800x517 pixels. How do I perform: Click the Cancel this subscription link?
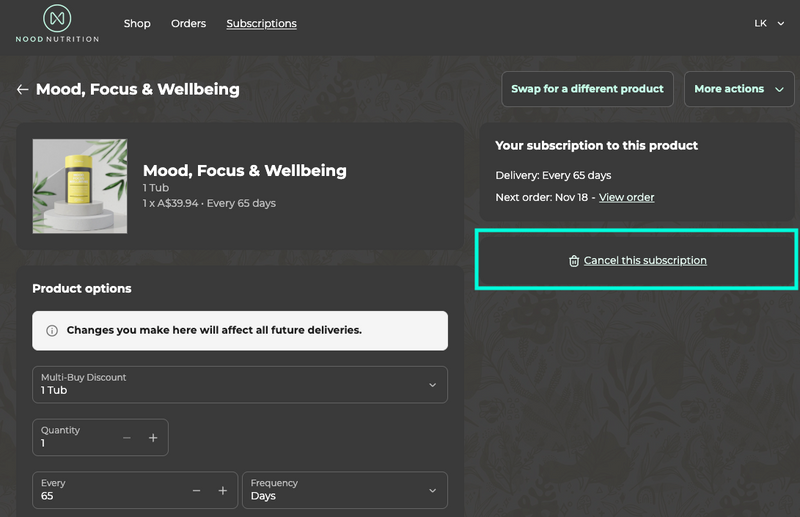645,261
